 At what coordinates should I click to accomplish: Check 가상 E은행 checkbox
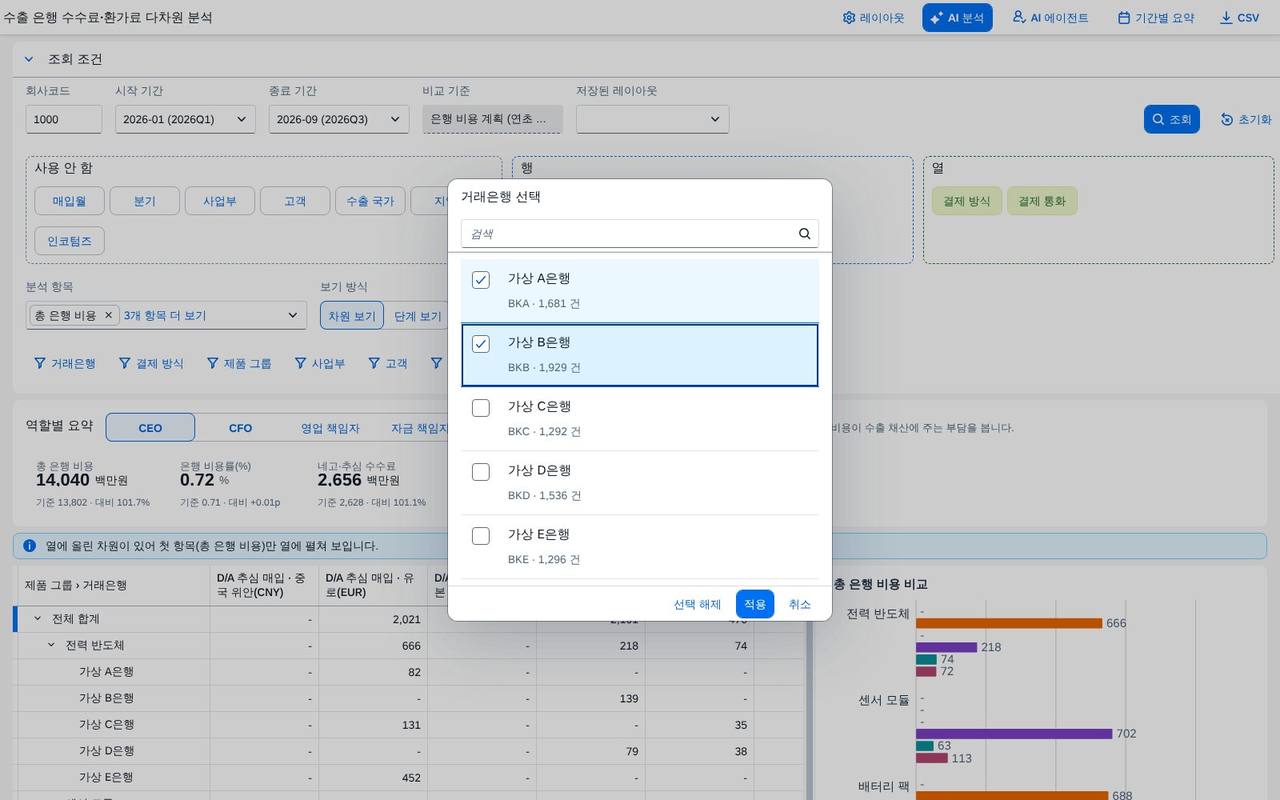point(481,536)
